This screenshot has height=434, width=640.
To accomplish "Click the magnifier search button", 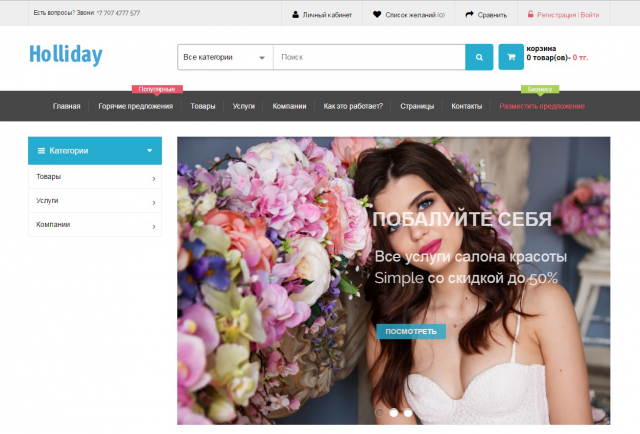I will [x=479, y=57].
